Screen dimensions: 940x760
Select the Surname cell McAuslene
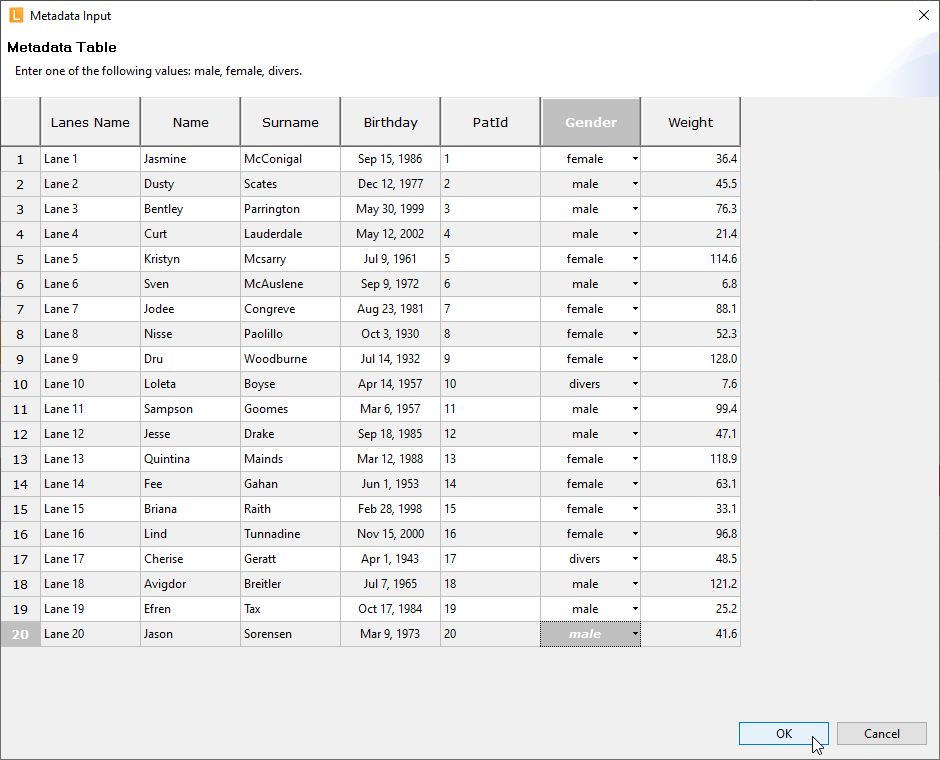pos(290,284)
